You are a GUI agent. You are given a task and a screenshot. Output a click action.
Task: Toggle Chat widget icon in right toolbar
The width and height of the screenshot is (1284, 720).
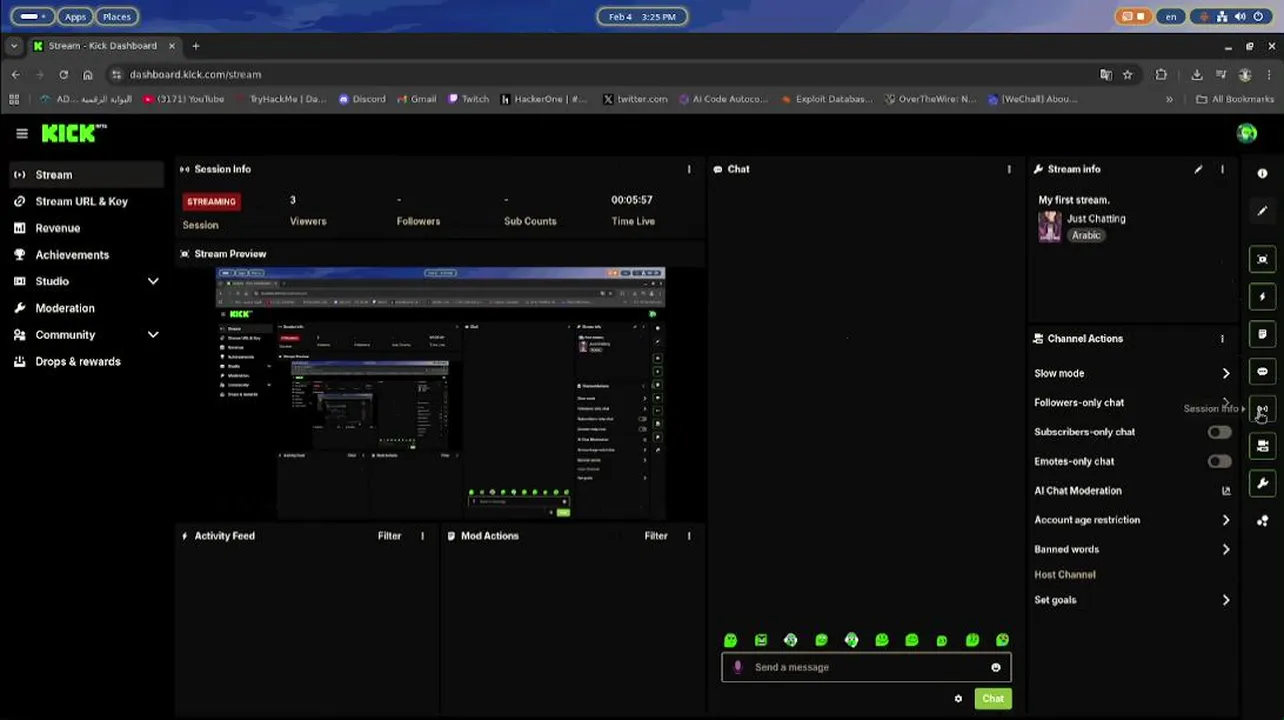pyautogui.click(x=1262, y=372)
